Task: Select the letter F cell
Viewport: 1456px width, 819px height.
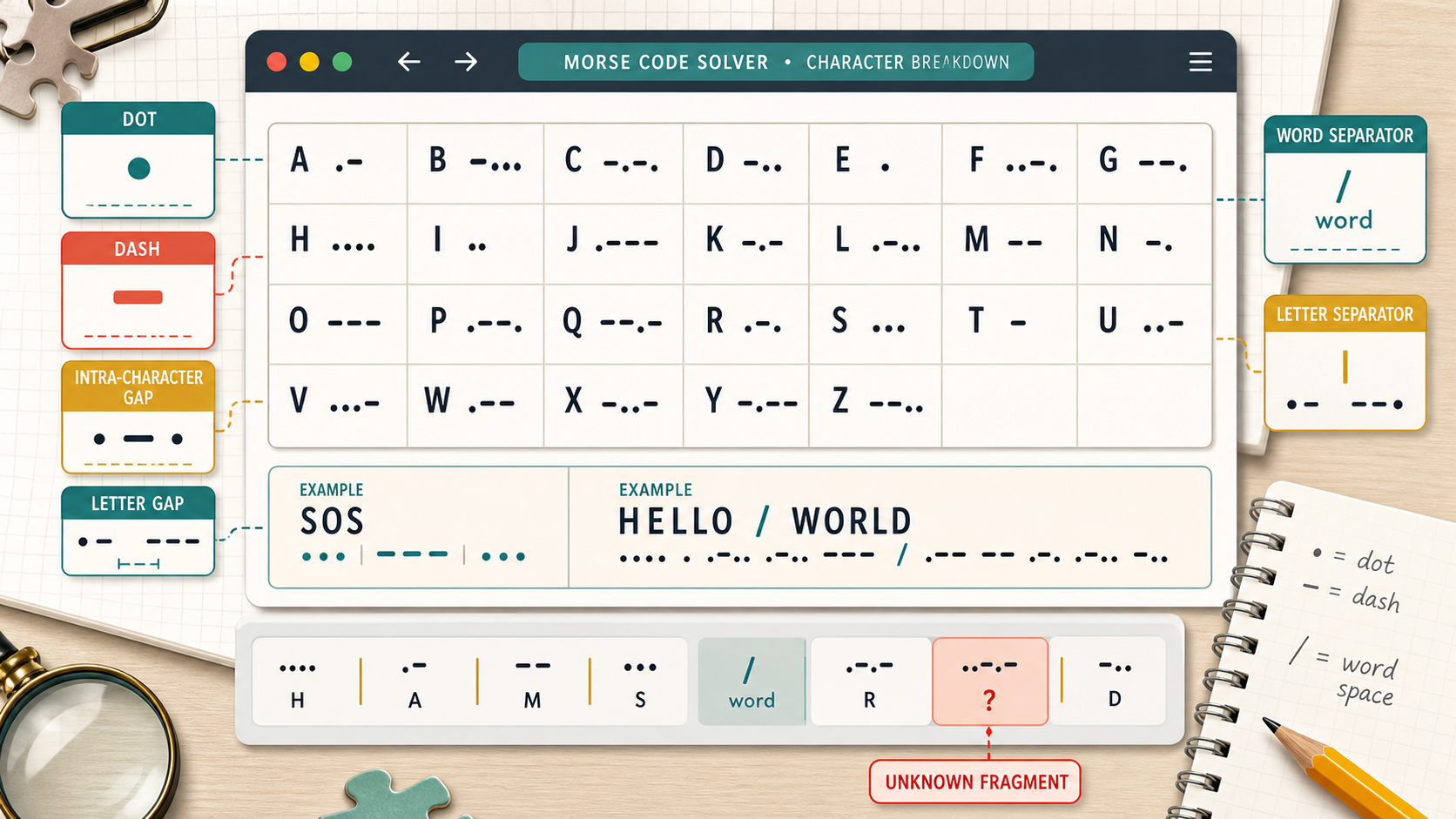Action: pyautogui.click(x=1010, y=164)
